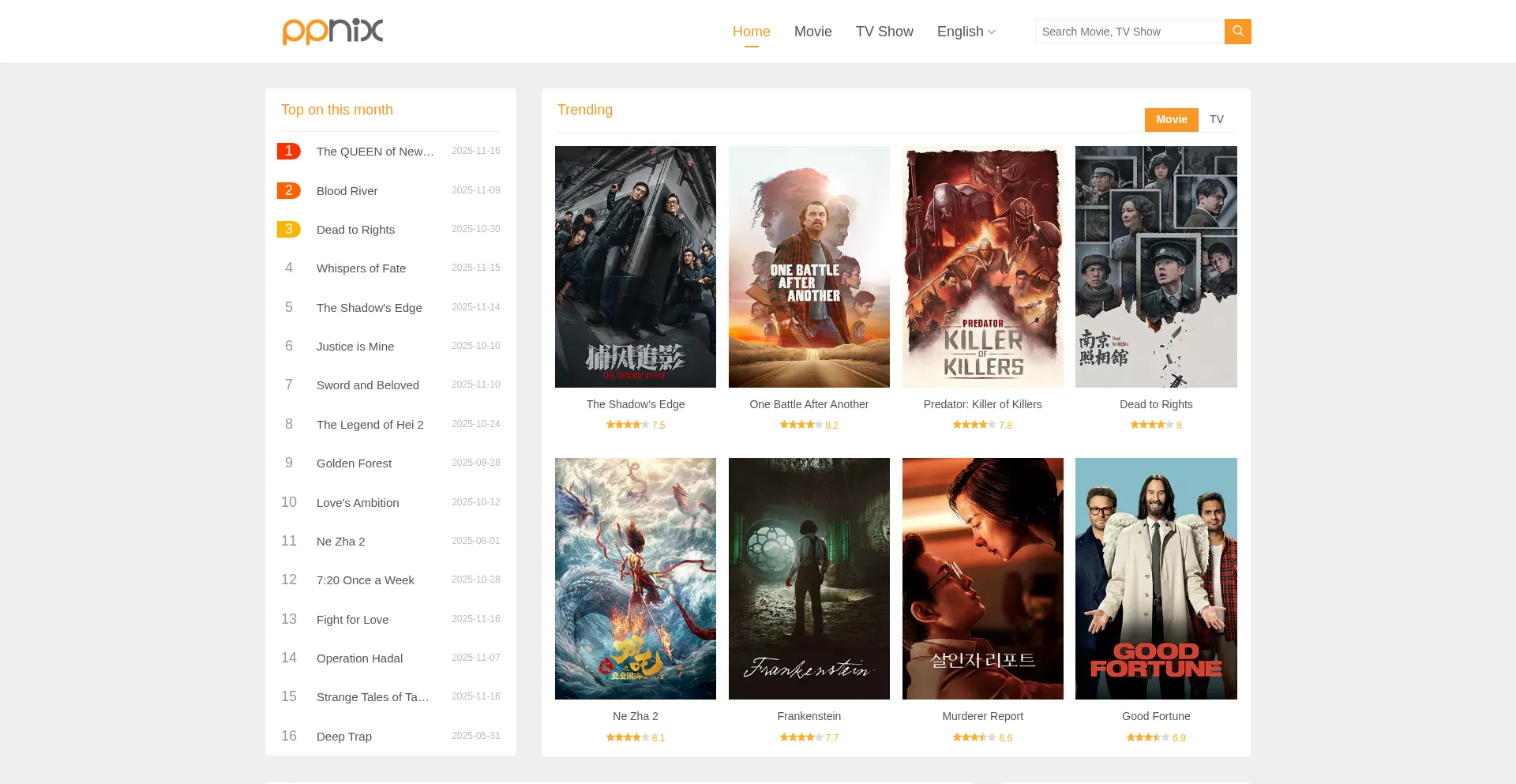Click the ppnix logo
The width and height of the screenshot is (1516, 784).
coord(332,32)
